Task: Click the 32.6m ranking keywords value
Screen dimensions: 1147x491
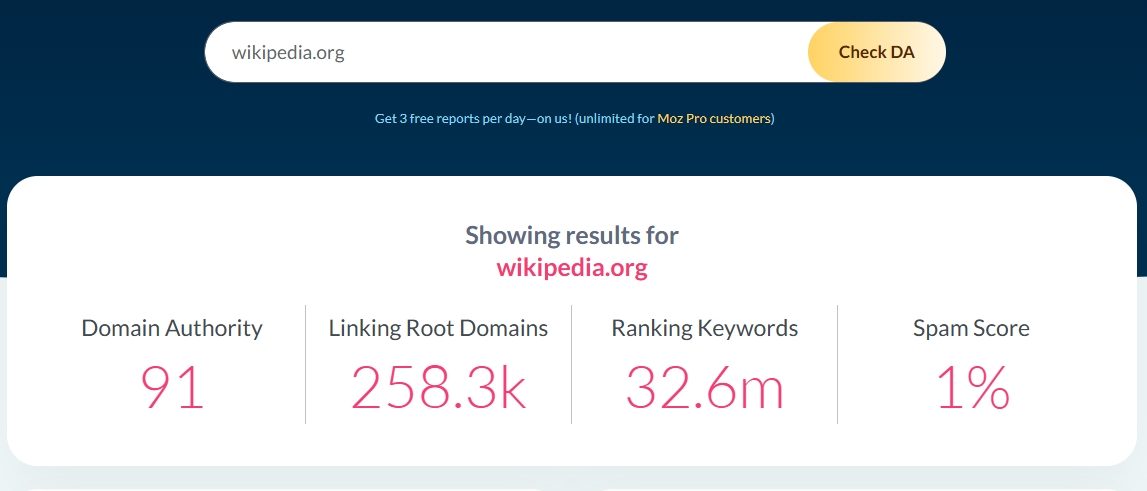Action: 705,388
